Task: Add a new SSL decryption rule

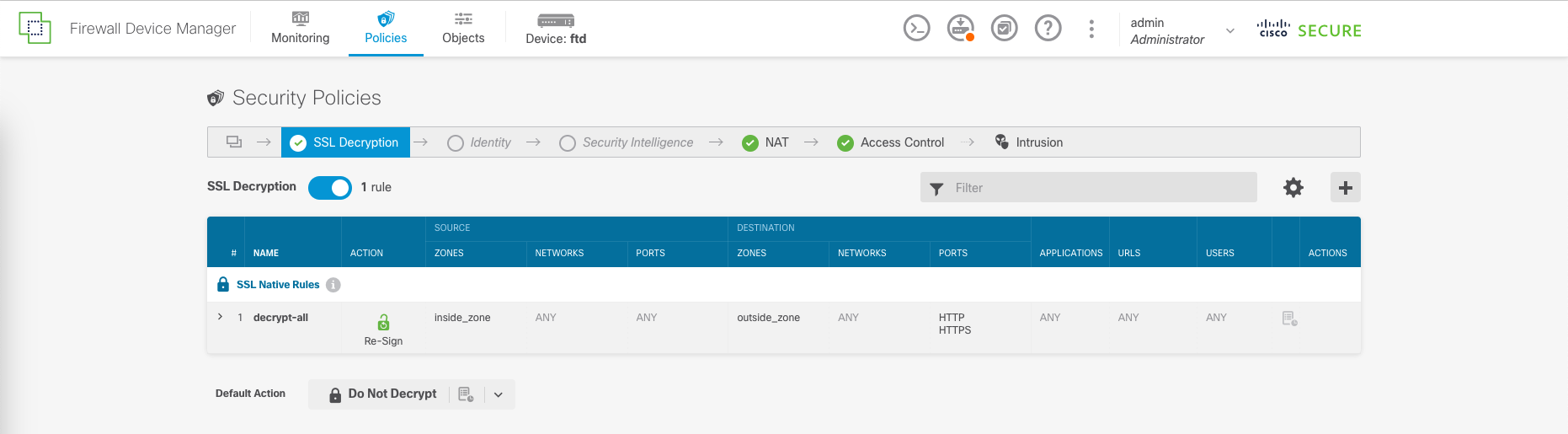Action: pyautogui.click(x=1345, y=187)
